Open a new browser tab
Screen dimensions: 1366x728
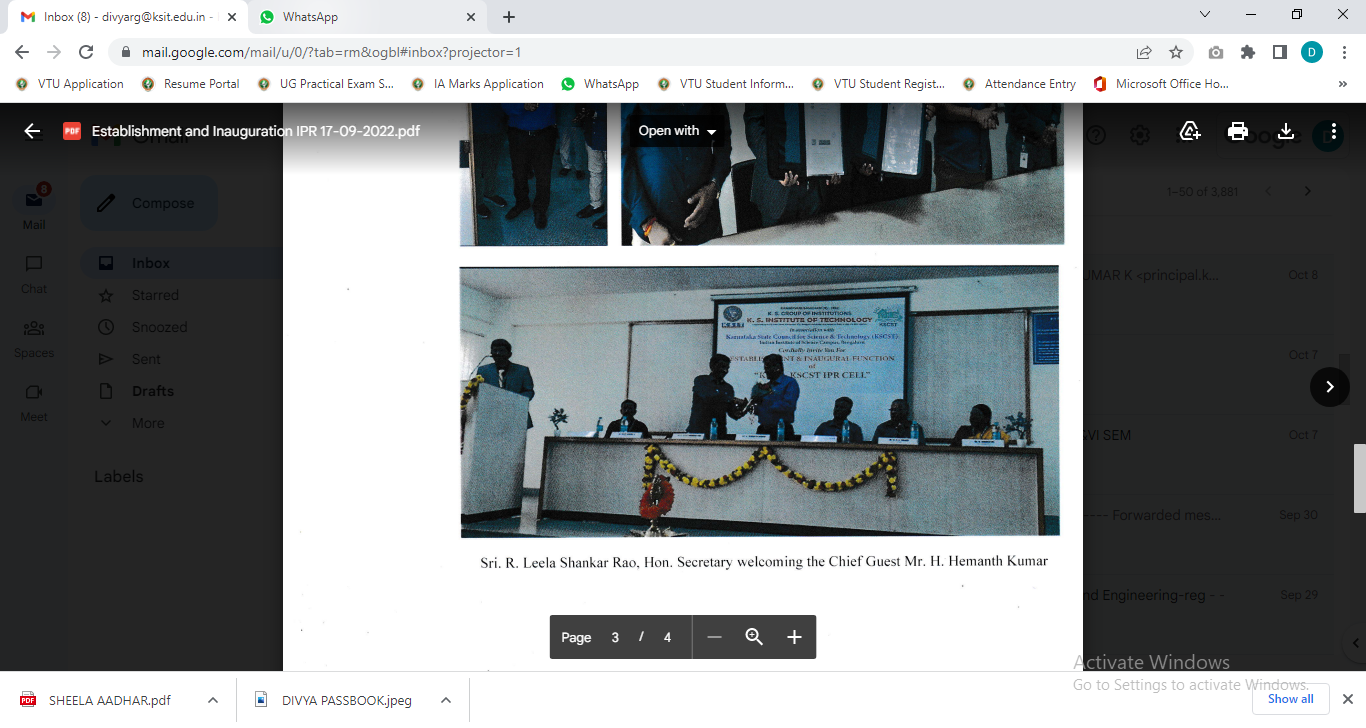click(509, 17)
